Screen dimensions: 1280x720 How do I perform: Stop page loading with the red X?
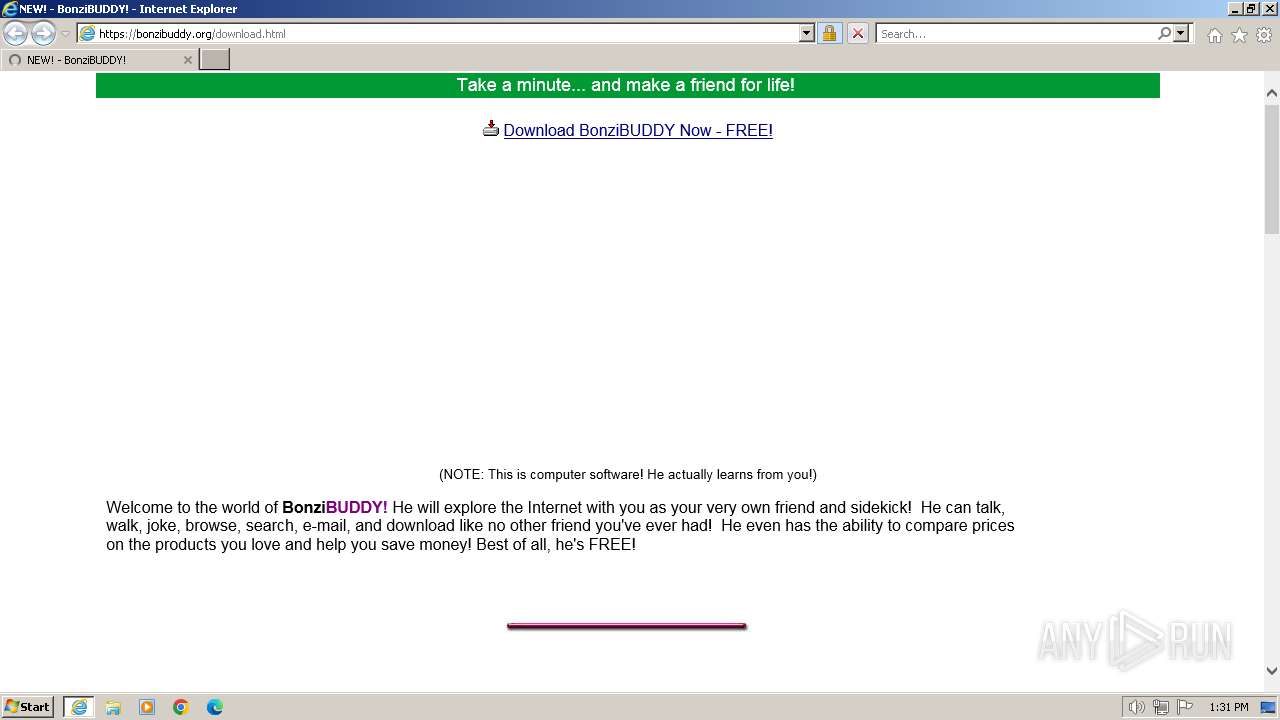pyautogui.click(x=857, y=33)
